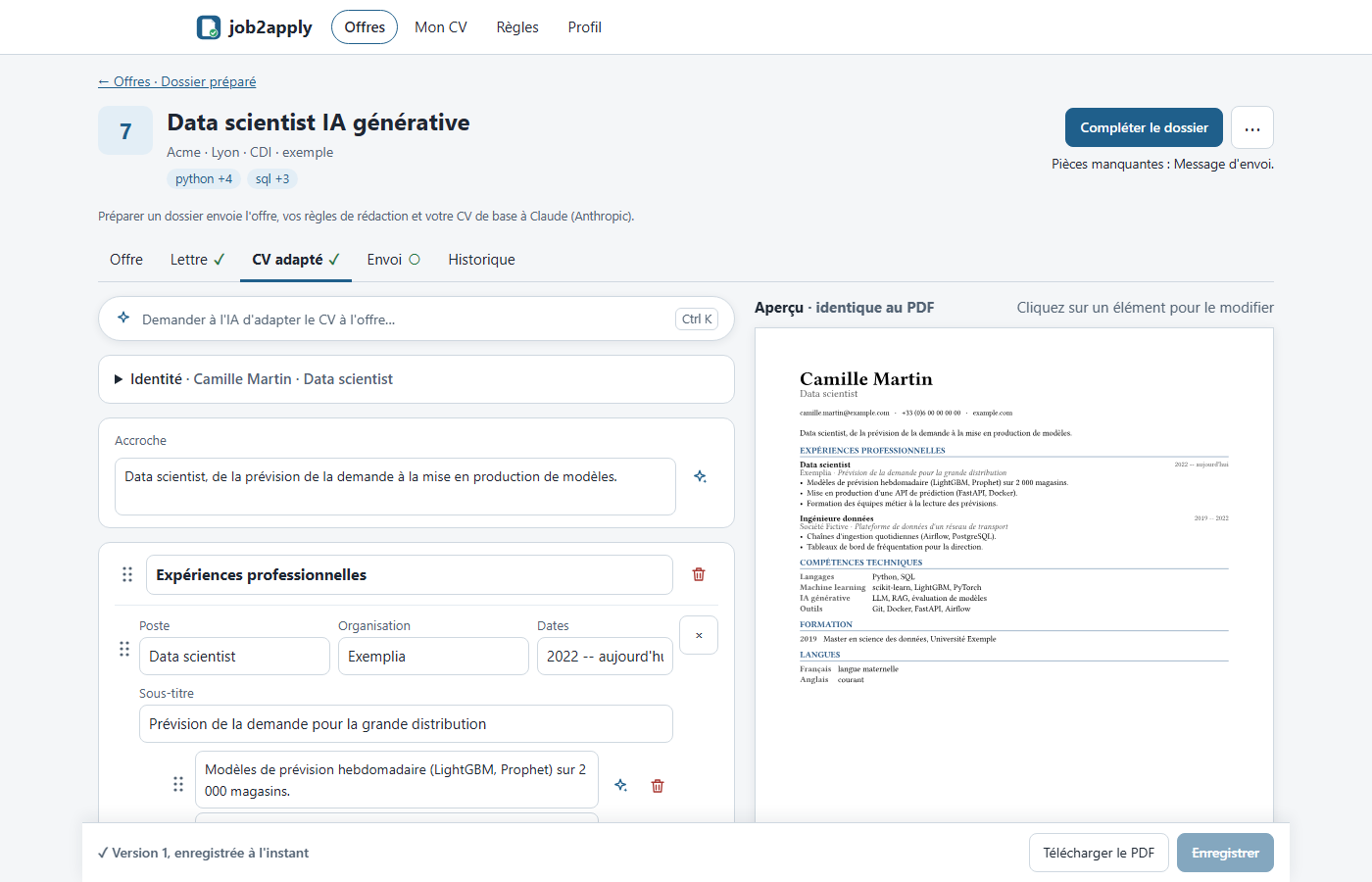The height and width of the screenshot is (882, 1372).
Task: Open the Profil page
Action: coord(584,27)
